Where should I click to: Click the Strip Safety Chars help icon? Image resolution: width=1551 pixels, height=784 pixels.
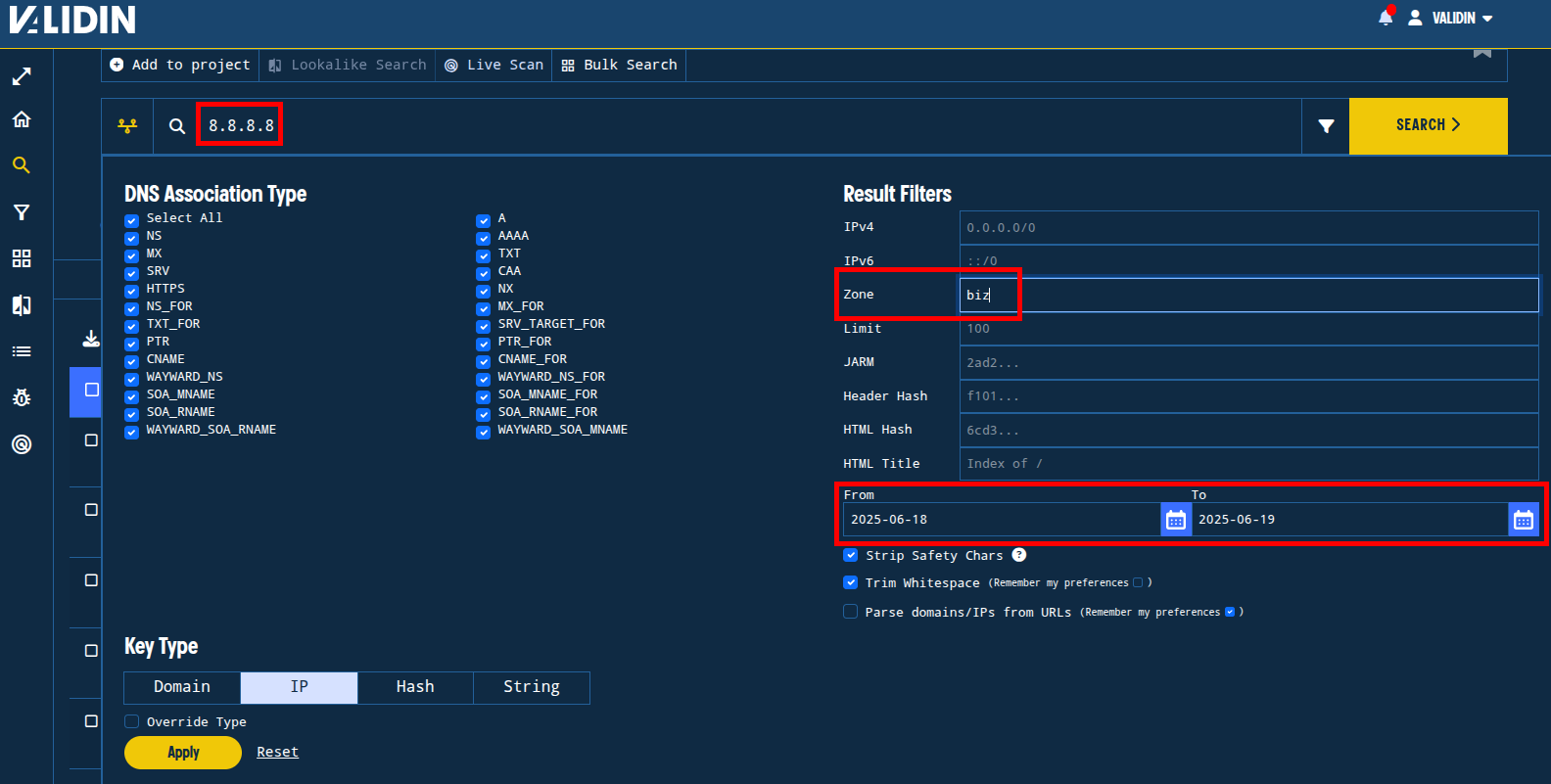pos(1019,555)
